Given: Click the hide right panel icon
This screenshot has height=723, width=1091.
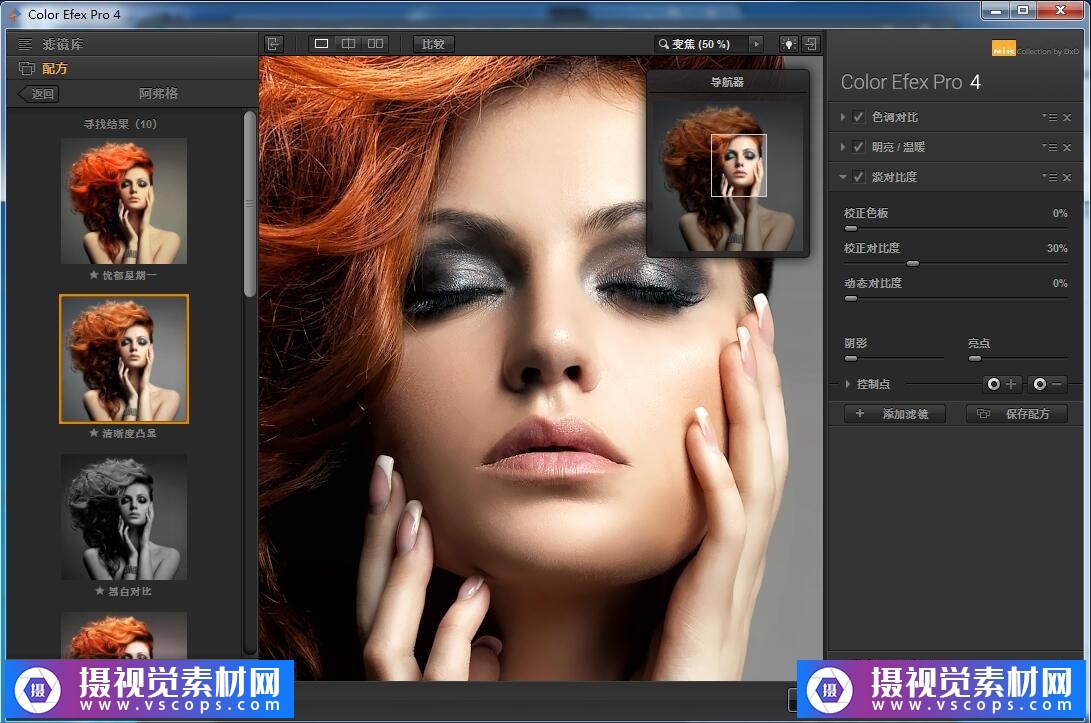Looking at the screenshot, I should 810,44.
